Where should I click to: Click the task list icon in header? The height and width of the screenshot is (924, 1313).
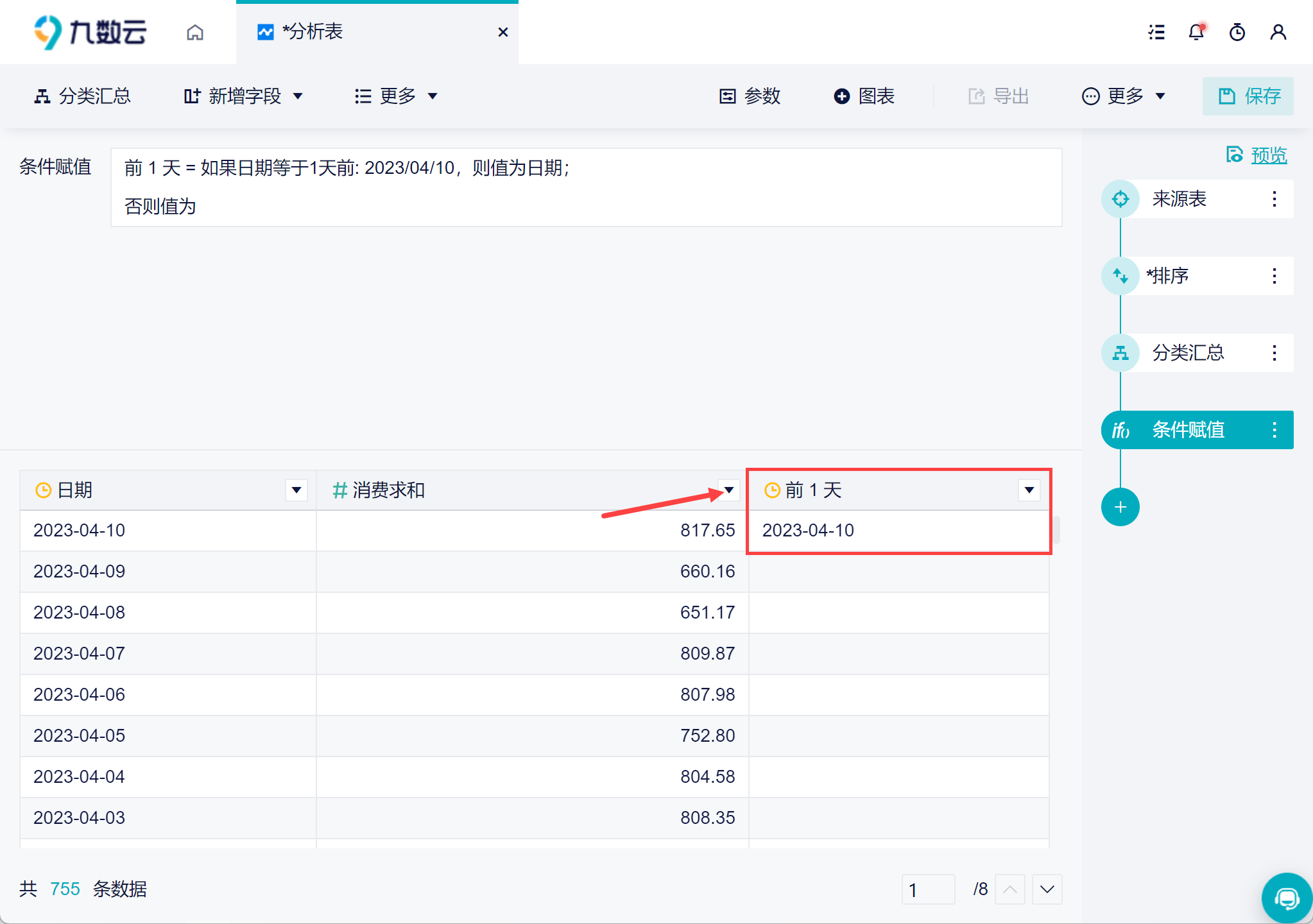pyautogui.click(x=1156, y=32)
